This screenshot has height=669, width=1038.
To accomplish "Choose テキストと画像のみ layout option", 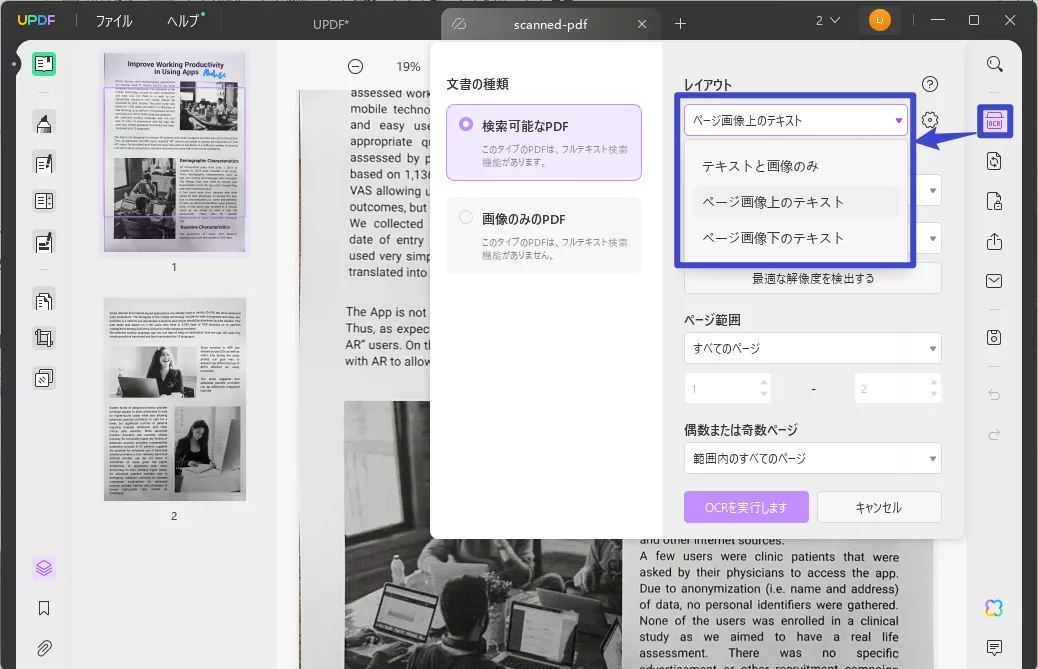I will [796, 166].
